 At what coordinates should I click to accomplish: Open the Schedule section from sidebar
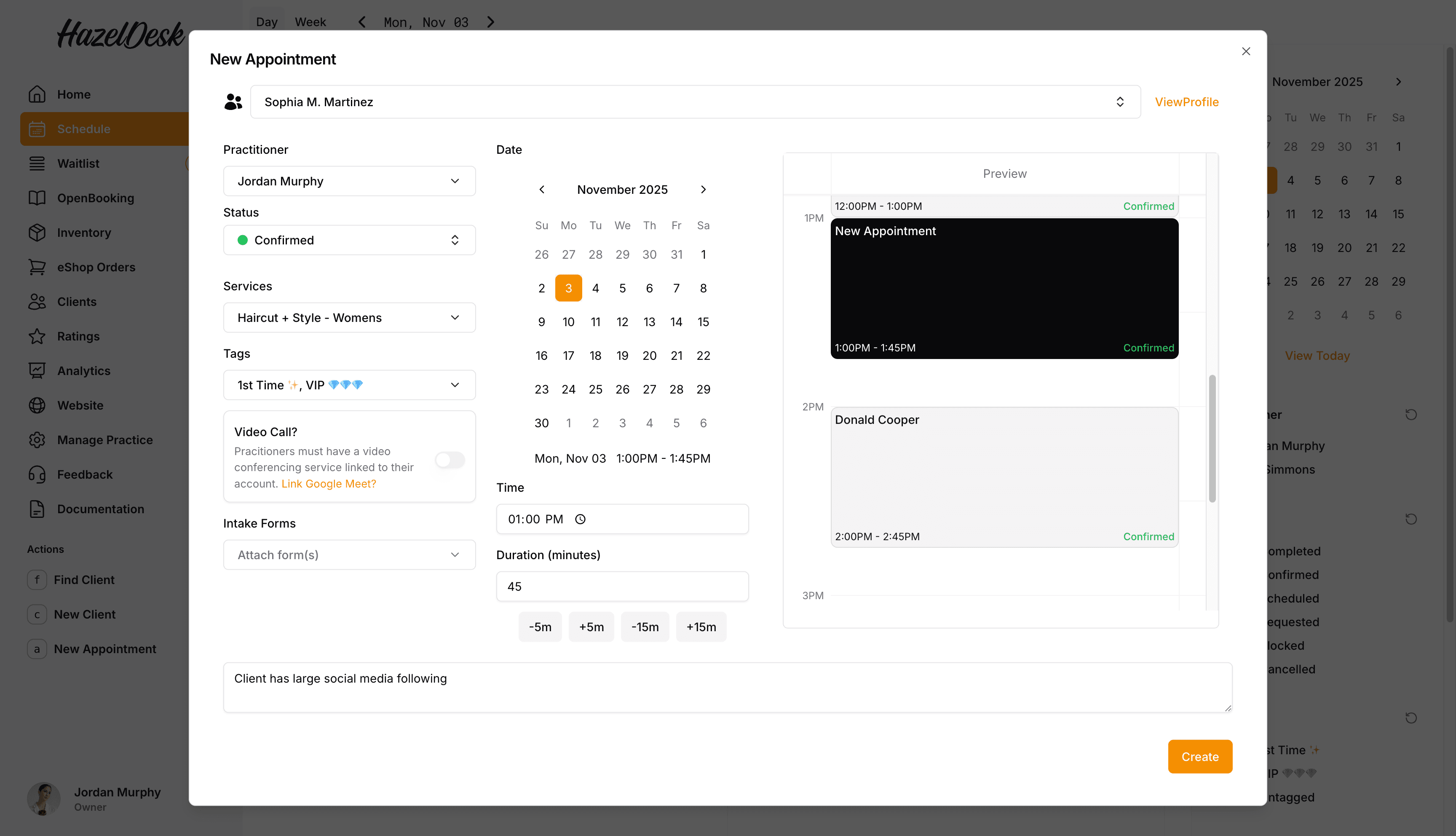[x=84, y=129]
